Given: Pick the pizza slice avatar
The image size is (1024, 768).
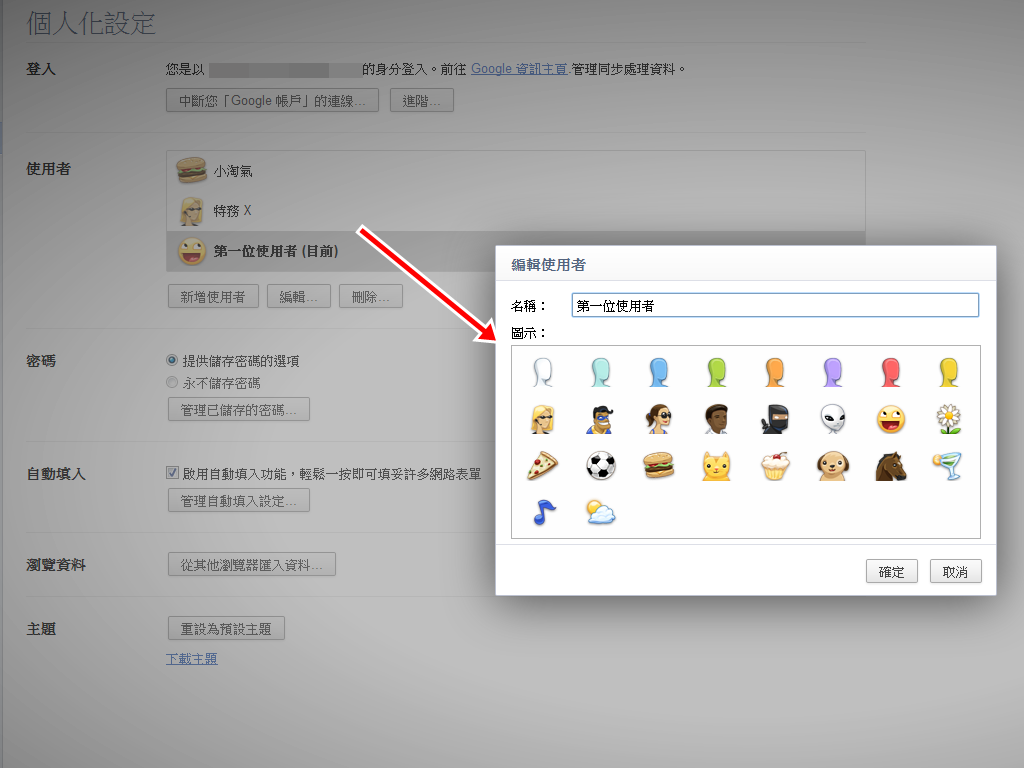Looking at the screenshot, I should pos(543,466).
